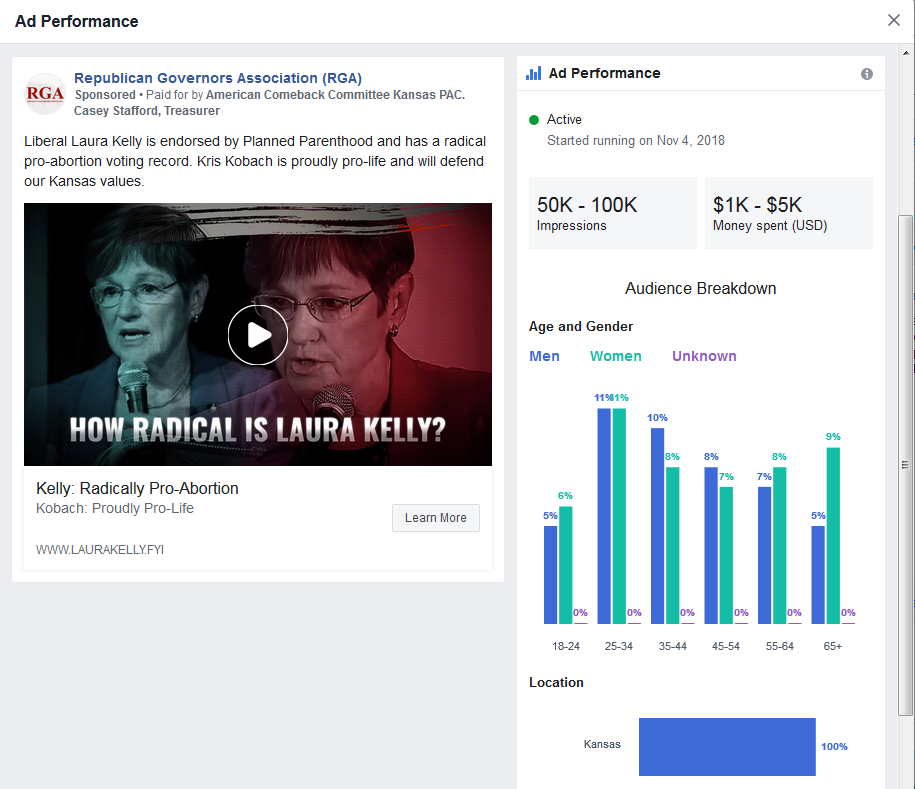Viewport: 915px width, 789px height.
Task: Click the Men bar for 35-44
Action: pyautogui.click(x=658, y=526)
